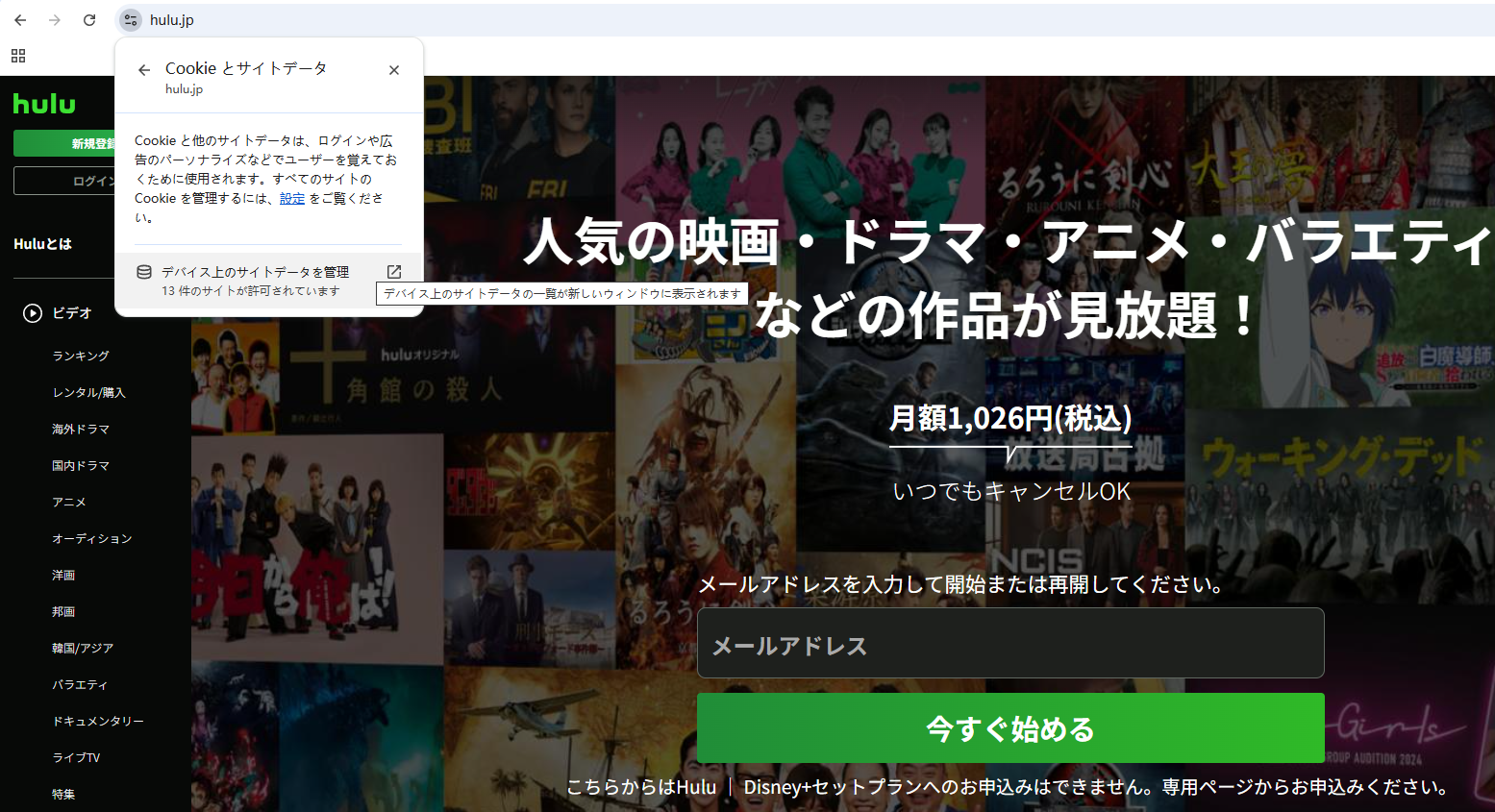Click the Hulu logo
1495x812 pixels.
point(44,104)
